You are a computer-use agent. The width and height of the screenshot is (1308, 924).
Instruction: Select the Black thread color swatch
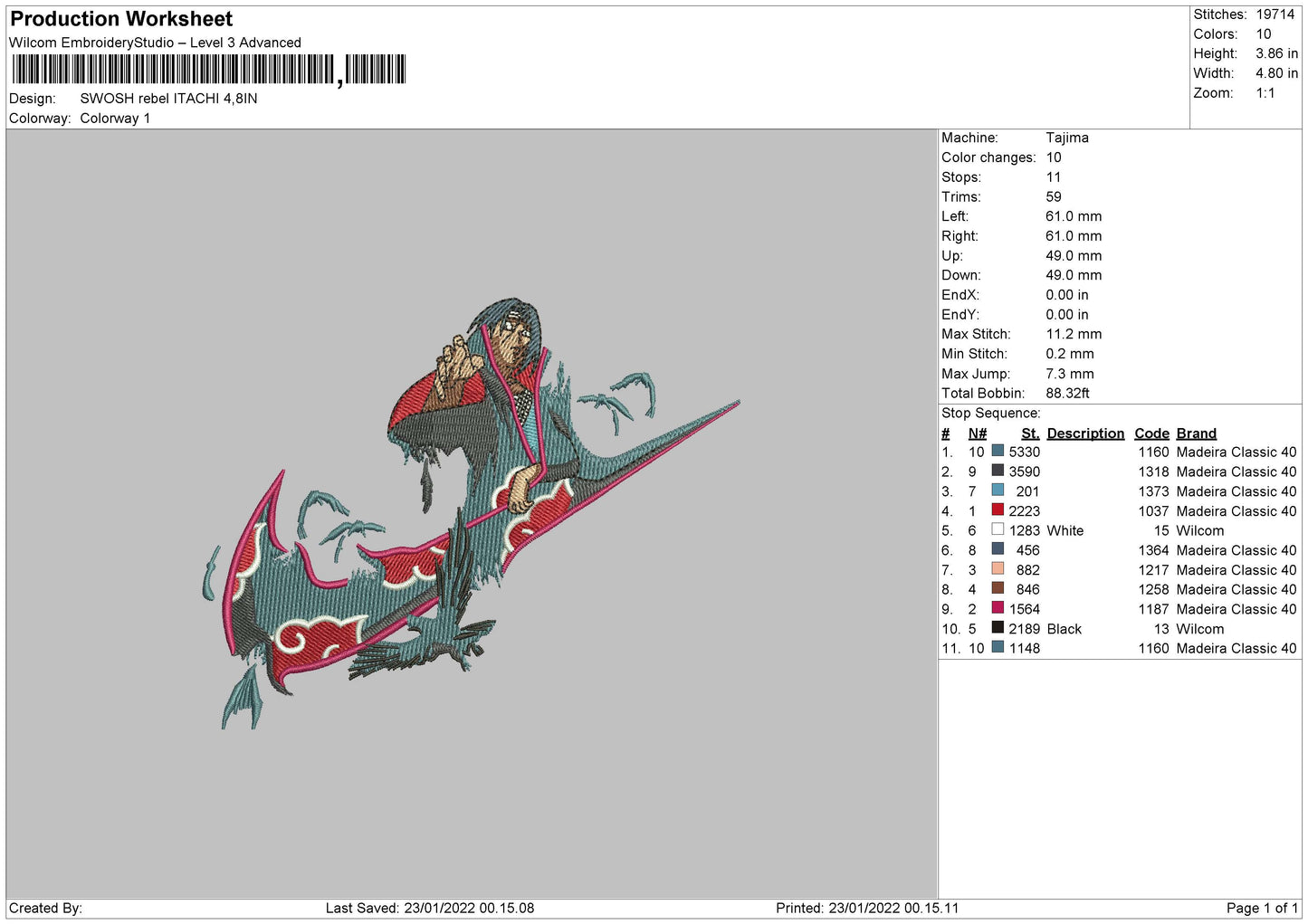coord(998,628)
